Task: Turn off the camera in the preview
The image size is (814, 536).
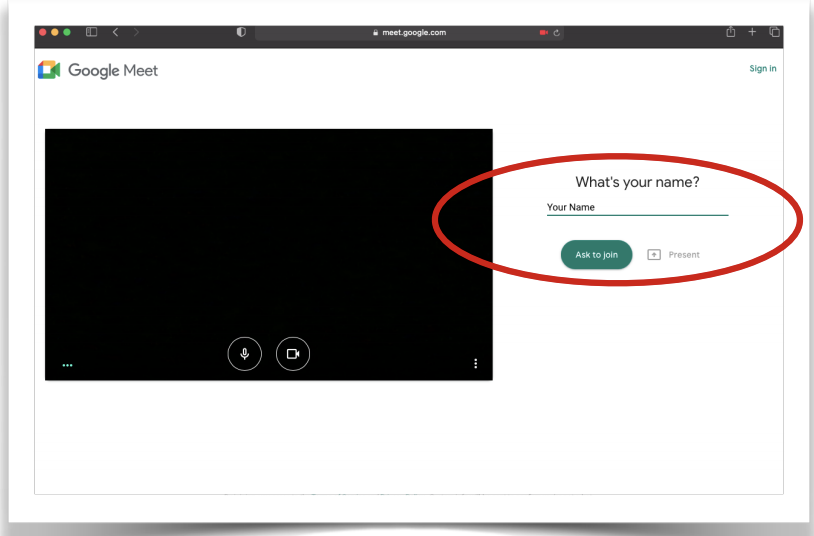Action: (x=293, y=354)
